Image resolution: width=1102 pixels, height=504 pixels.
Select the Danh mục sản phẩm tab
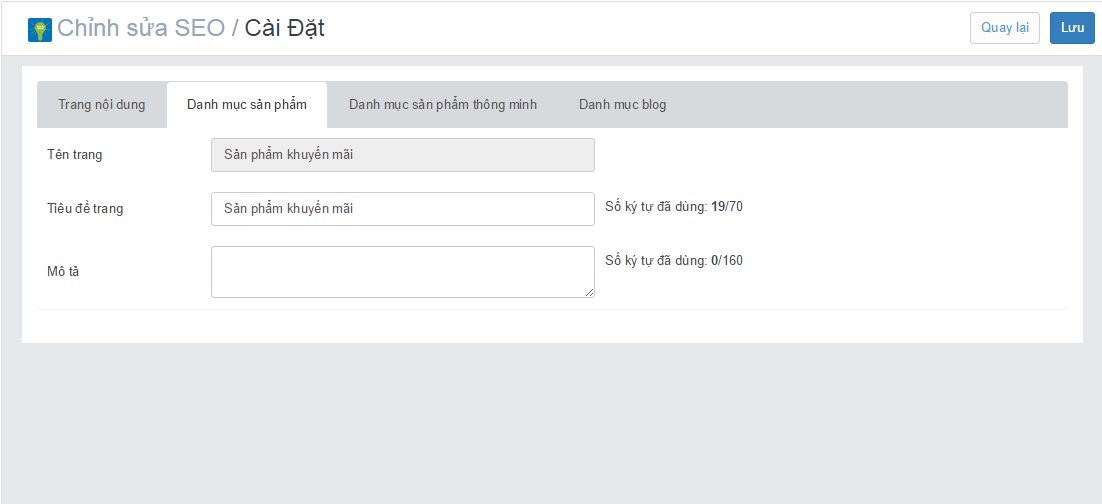pos(247,105)
